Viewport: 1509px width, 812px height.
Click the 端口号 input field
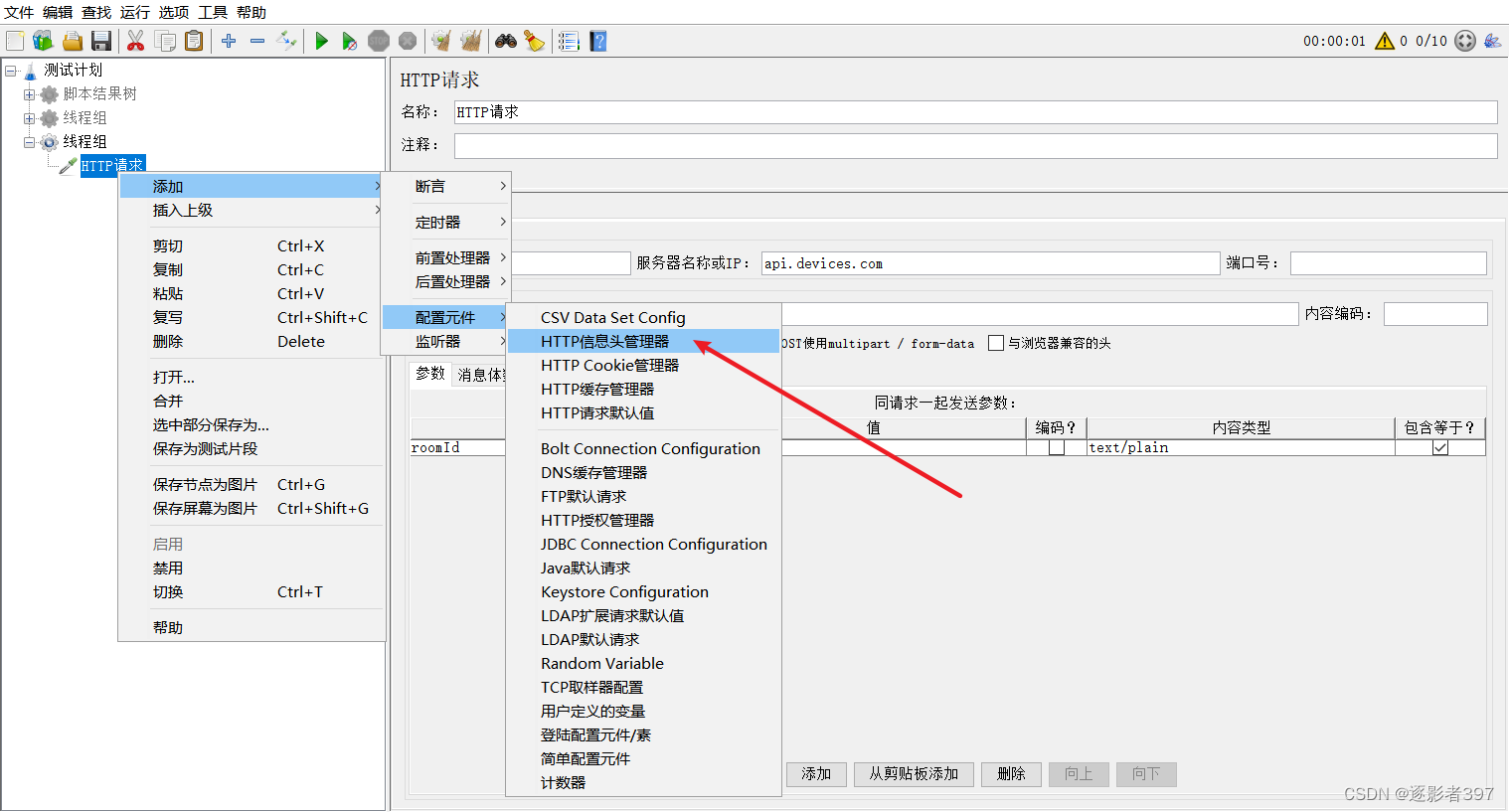pos(1388,263)
